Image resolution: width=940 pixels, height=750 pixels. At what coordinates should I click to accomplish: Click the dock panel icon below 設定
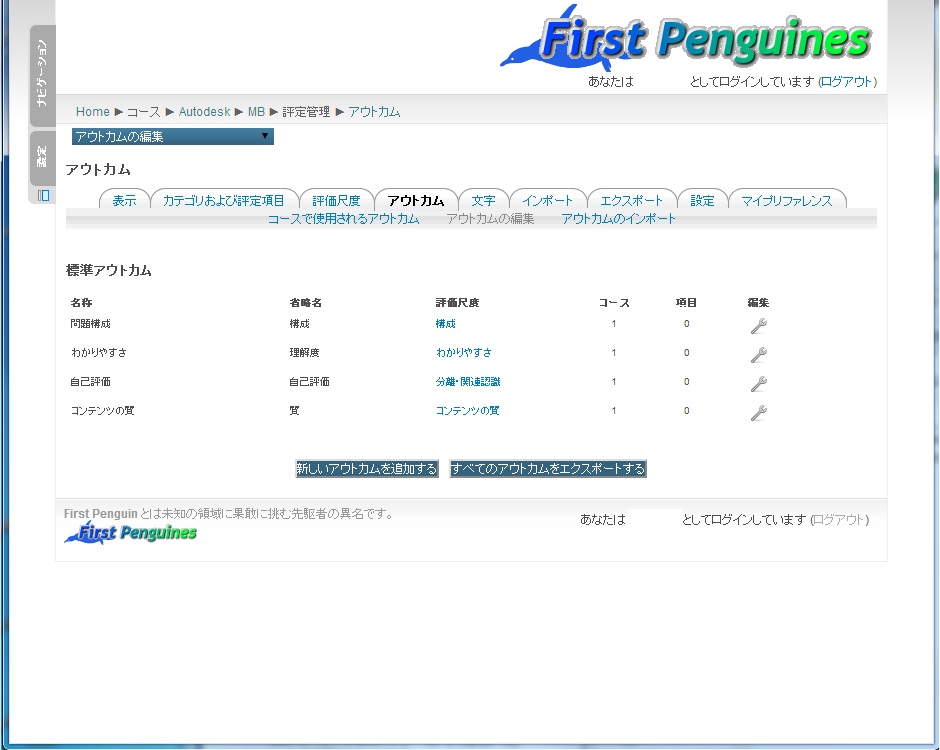[x=43, y=196]
